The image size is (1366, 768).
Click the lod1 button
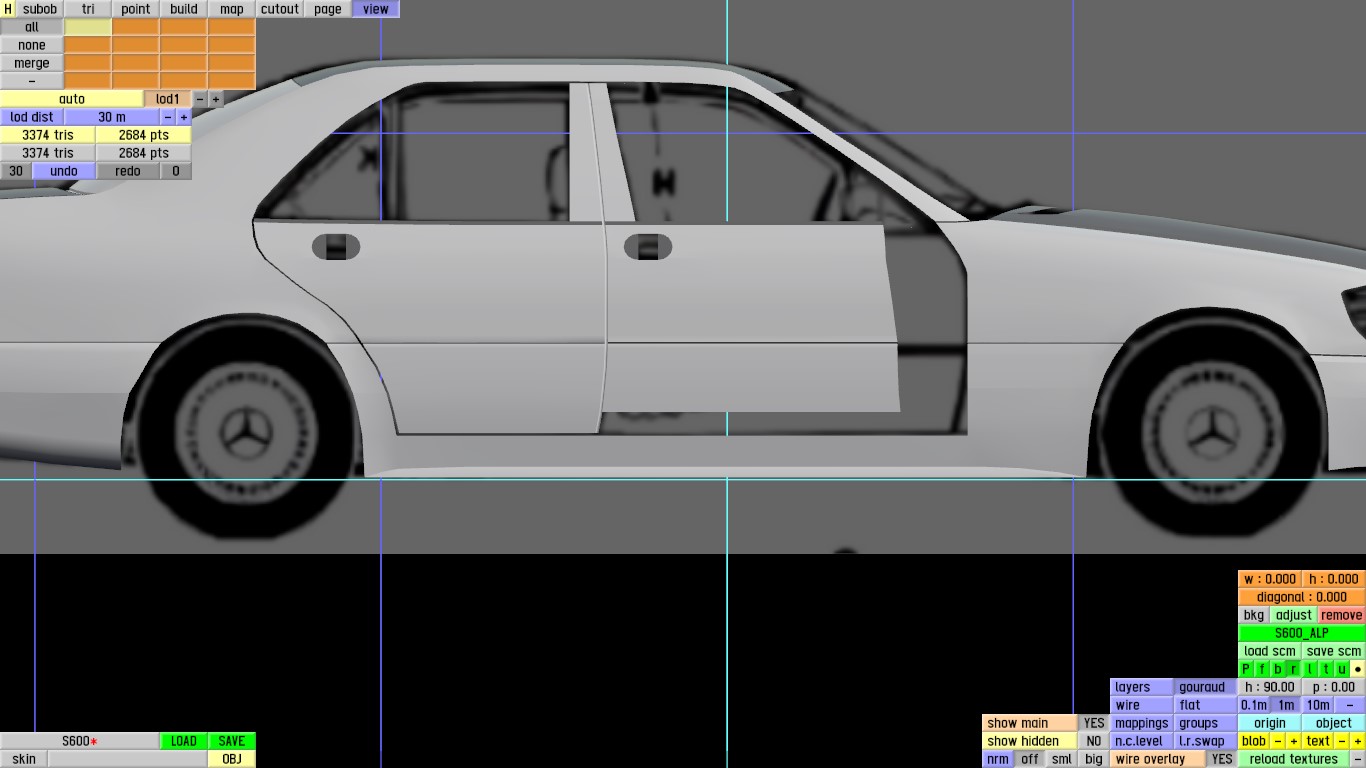pyautogui.click(x=168, y=99)
